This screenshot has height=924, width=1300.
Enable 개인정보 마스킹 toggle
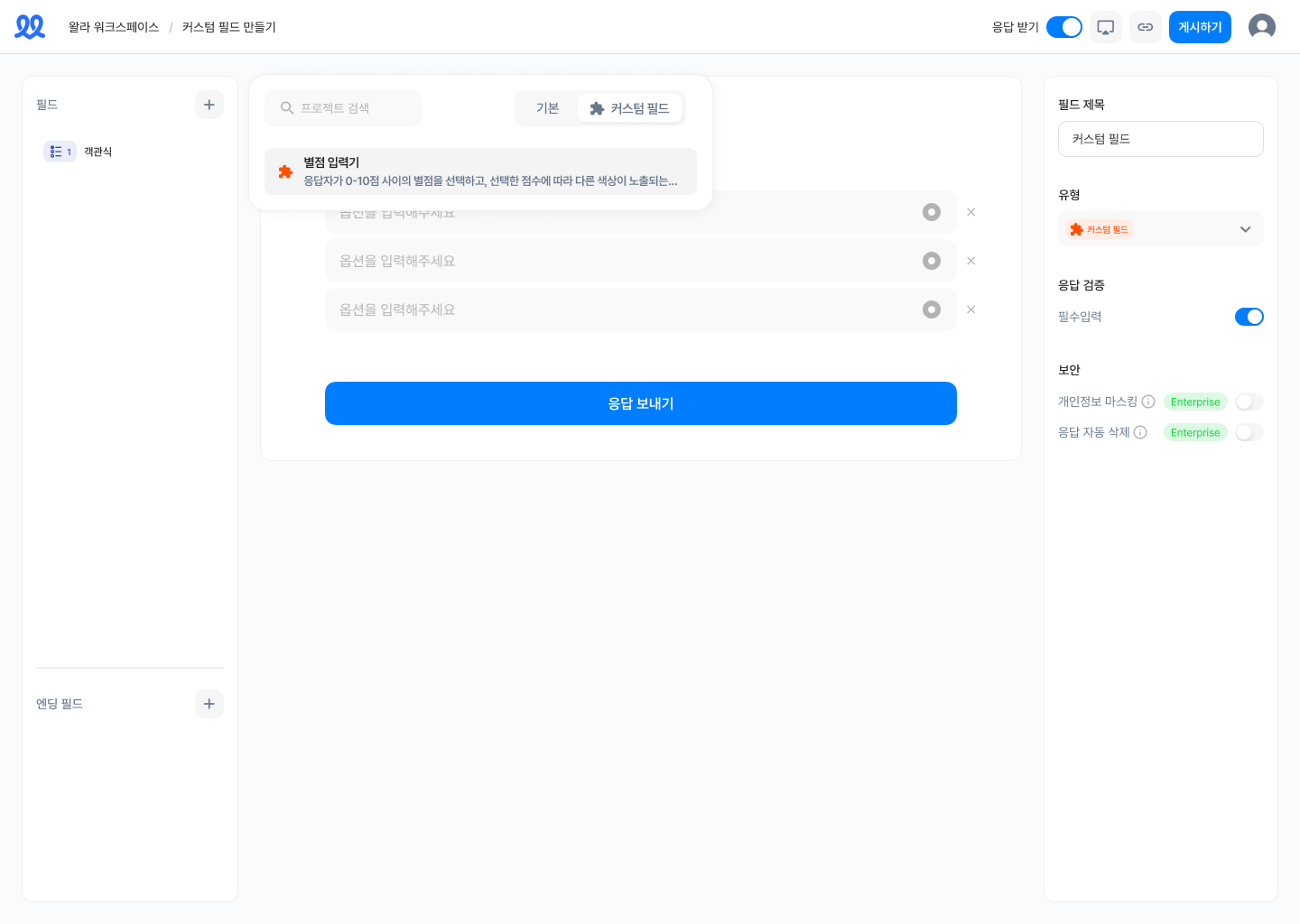pyautogui.click(x=1249, y=402)
